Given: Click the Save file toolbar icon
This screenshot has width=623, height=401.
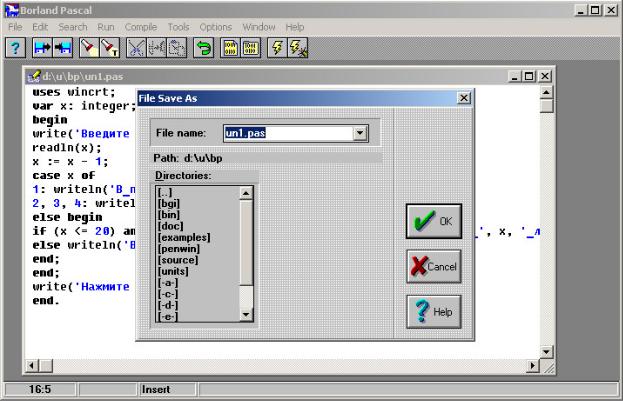Looking at the screenshot, I should pyautogui.click(x=63, y=48).
